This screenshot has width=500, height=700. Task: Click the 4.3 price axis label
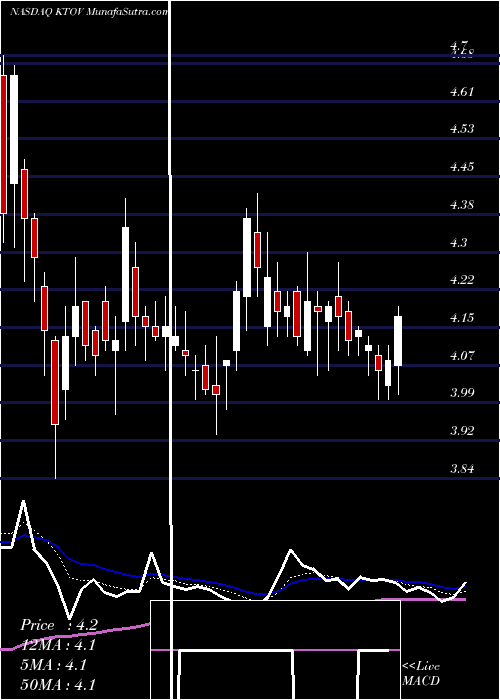[458, 243]
